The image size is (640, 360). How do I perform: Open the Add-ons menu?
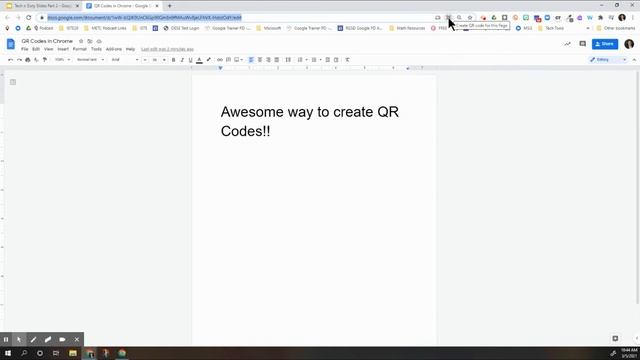click(113, 49)
